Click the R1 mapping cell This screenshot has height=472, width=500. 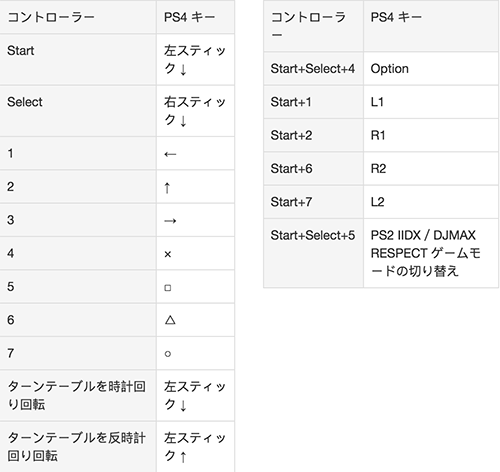[431, 135]
